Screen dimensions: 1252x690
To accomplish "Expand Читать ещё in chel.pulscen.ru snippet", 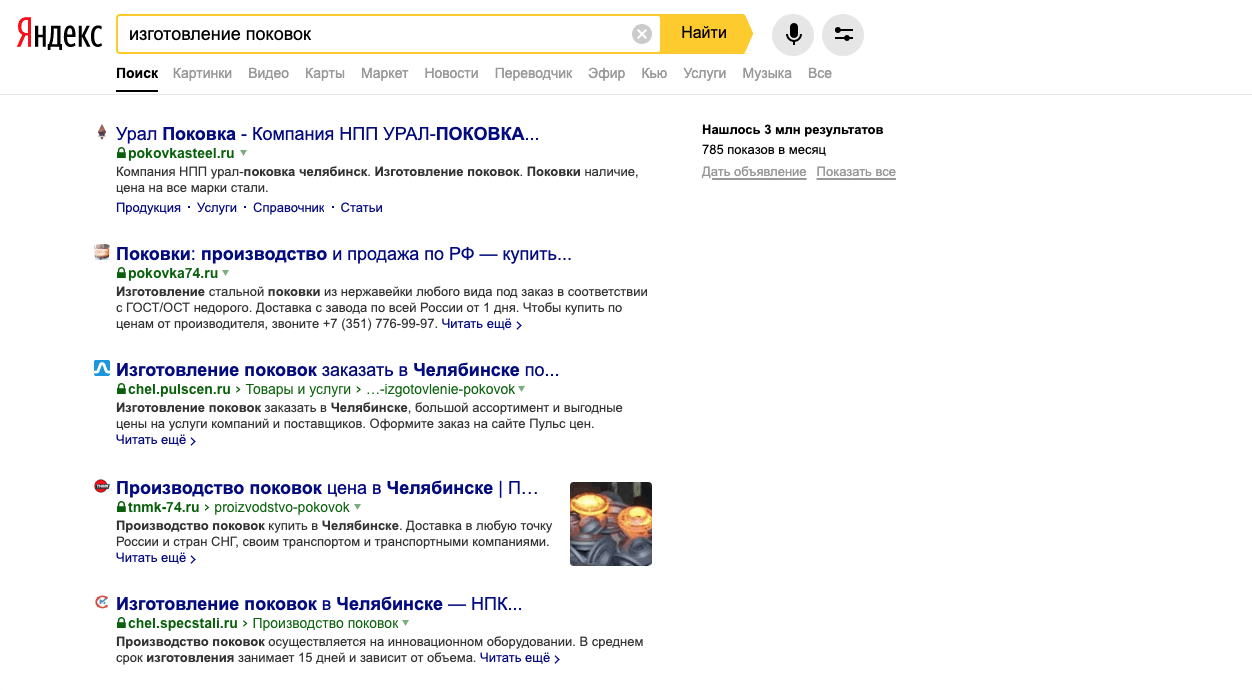I will click(156, 440).
